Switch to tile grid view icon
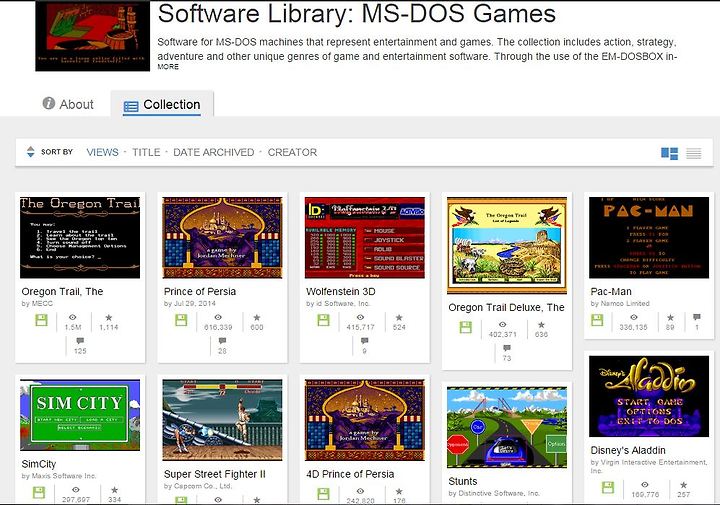720x505 pixels. pyautogui.click(x=669, y=153)
